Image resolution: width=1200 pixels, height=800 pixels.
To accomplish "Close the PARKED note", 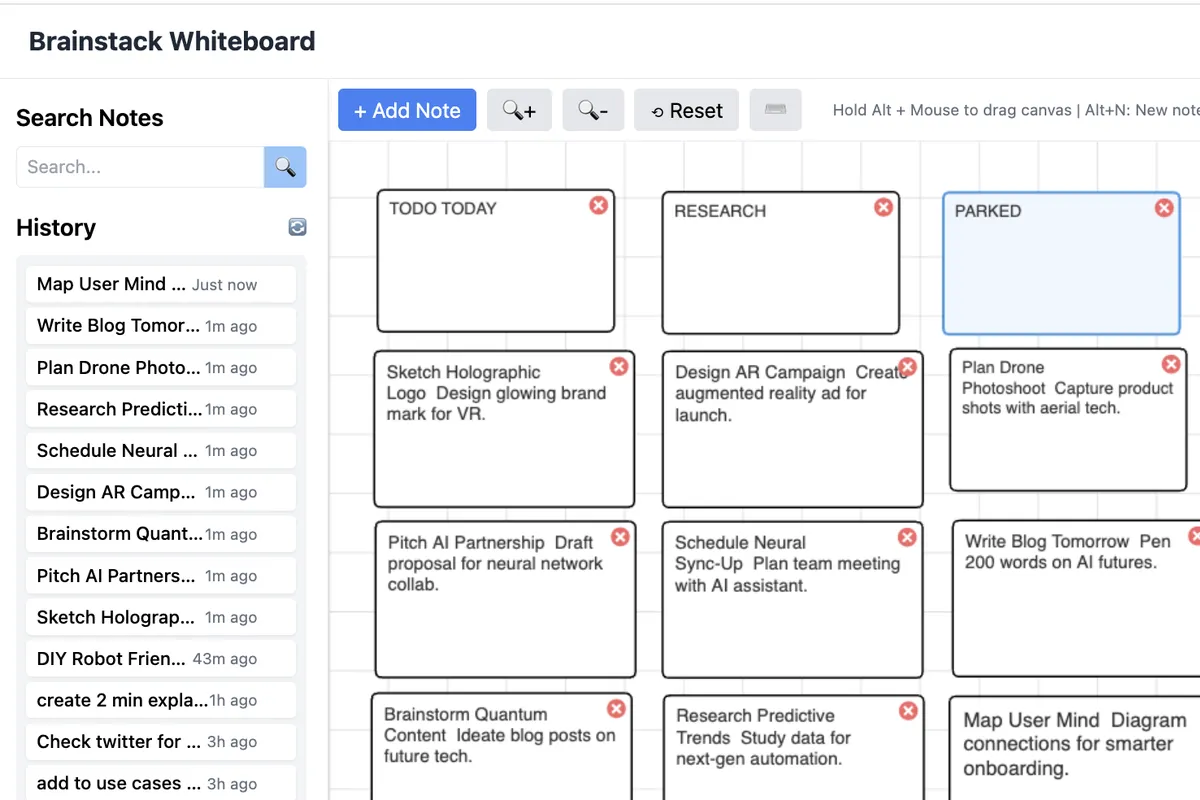I will pos(1164,208).
